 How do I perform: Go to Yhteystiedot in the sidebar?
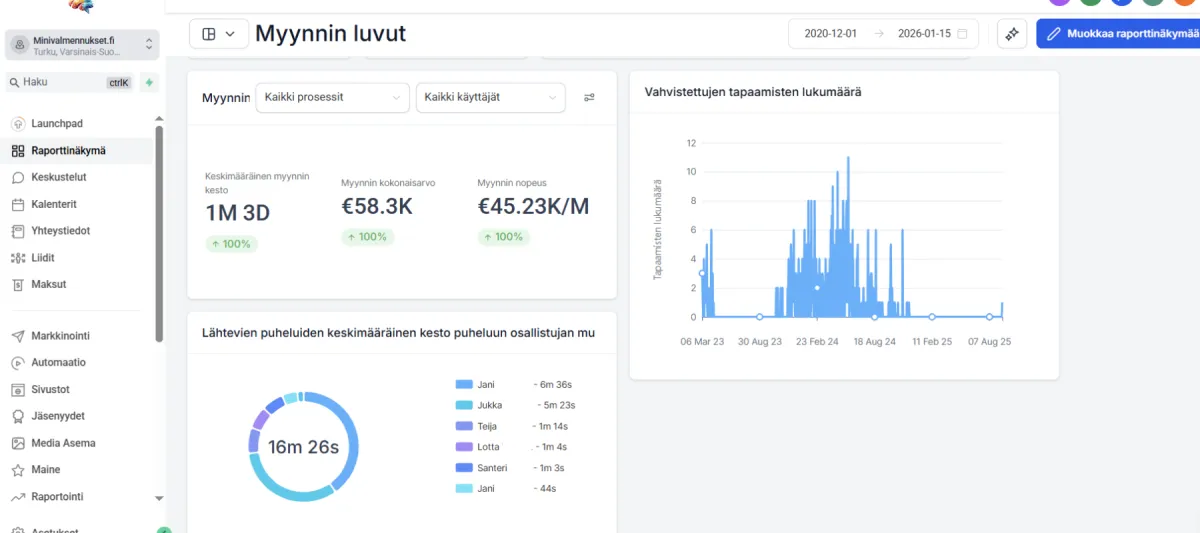point(61,231)
